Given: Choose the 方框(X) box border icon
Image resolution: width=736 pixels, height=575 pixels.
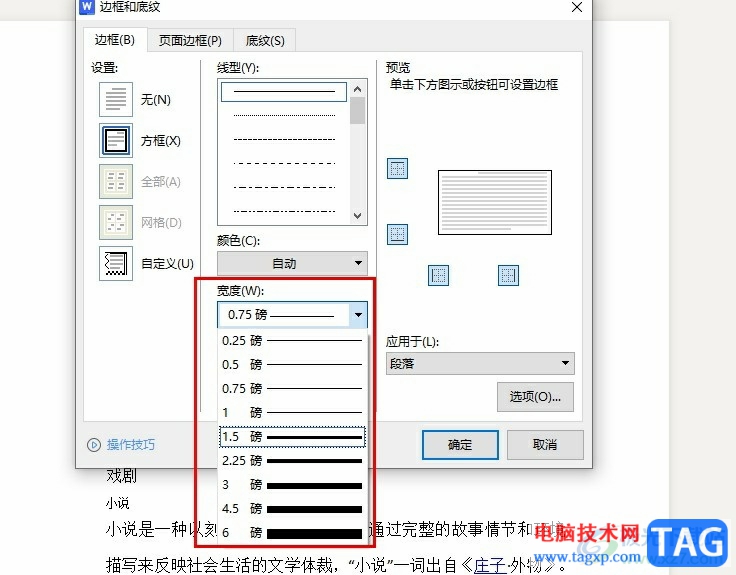Looking at the screenshot, I should click(116, 140).
